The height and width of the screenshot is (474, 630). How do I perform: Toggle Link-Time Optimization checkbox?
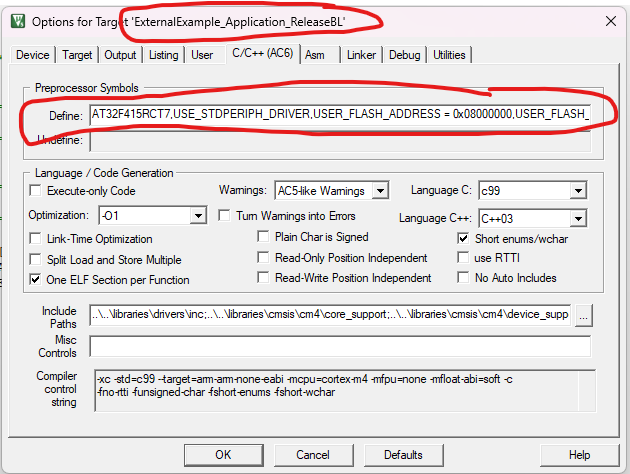[x=37, y=239]
